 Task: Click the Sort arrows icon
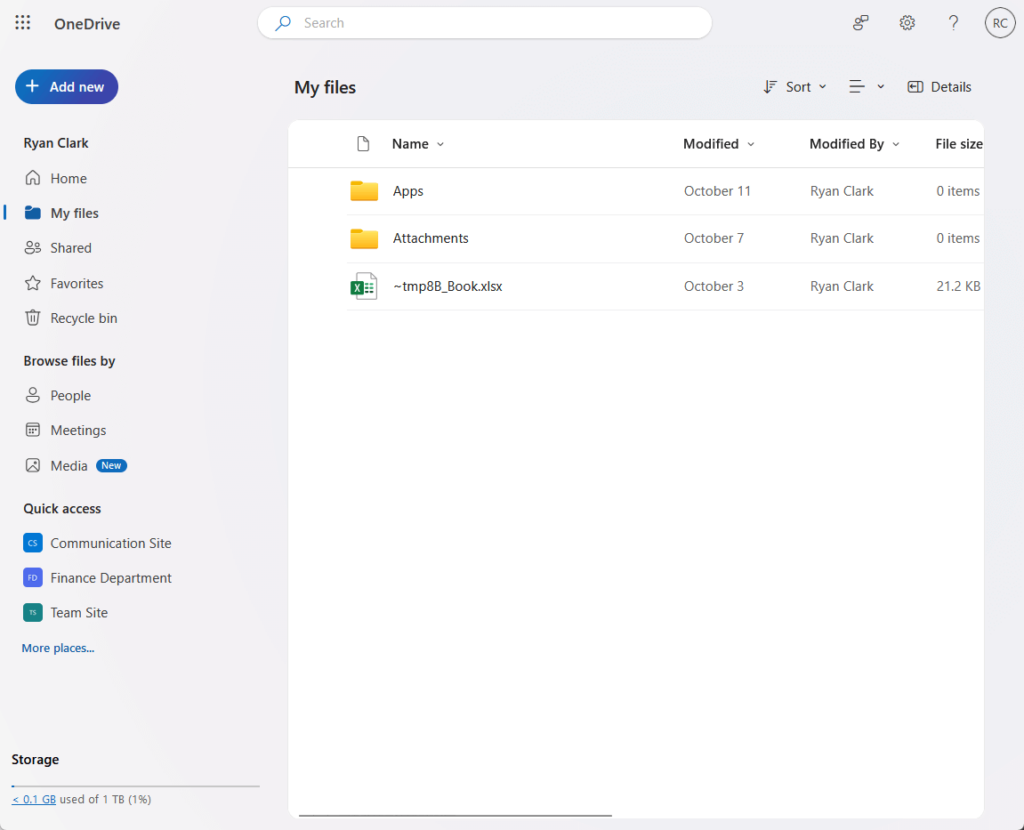pos(770,87)
